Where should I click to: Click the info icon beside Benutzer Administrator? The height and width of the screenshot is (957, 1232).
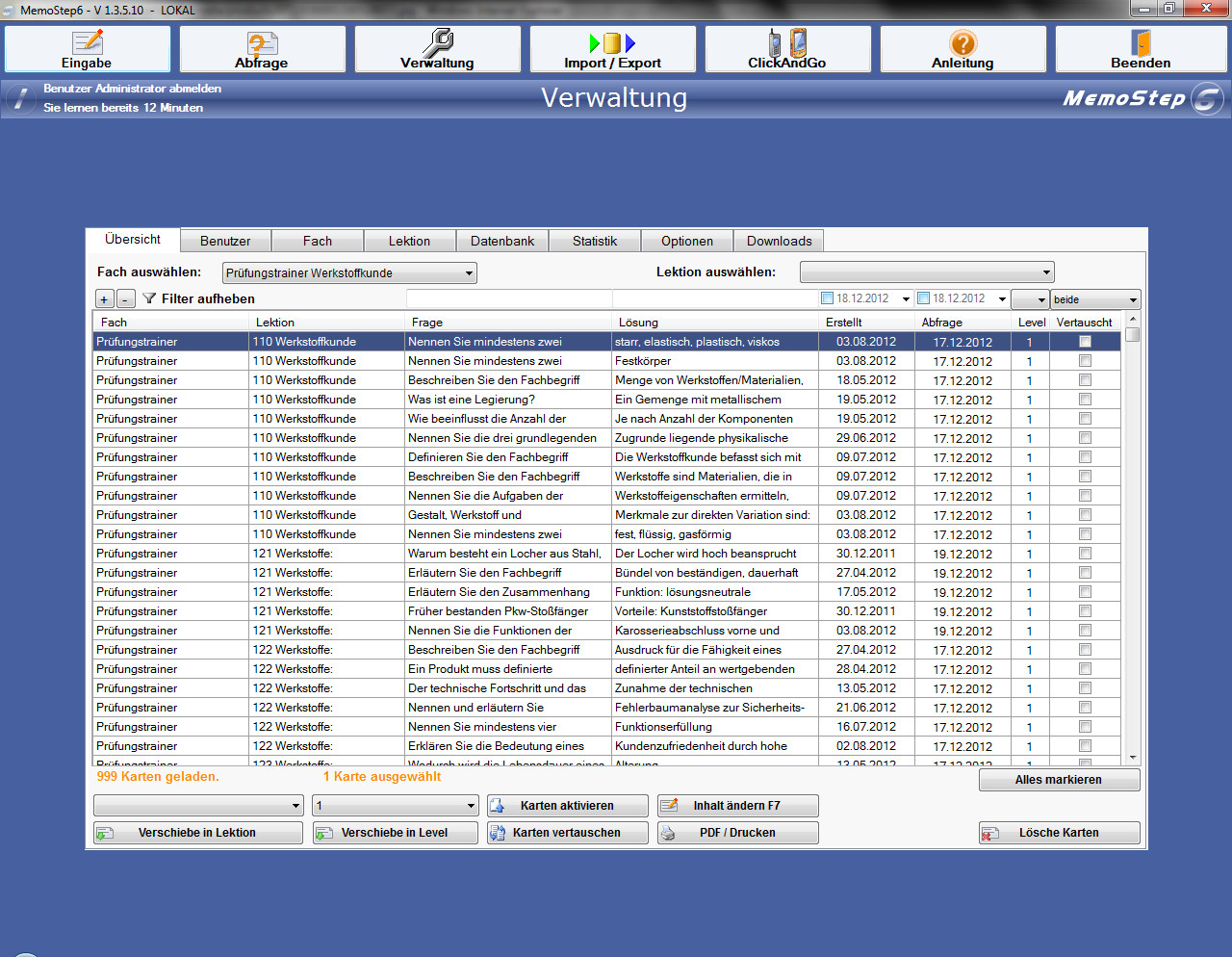(x=19, y=98)
